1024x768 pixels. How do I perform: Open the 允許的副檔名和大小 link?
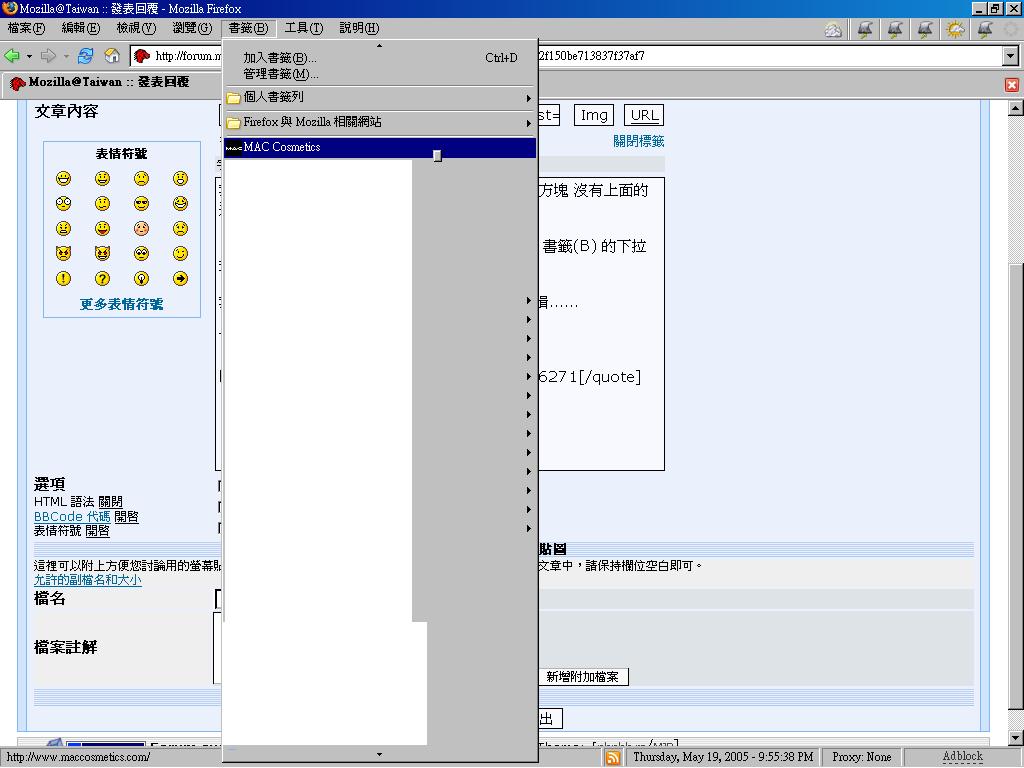[88, 580]
